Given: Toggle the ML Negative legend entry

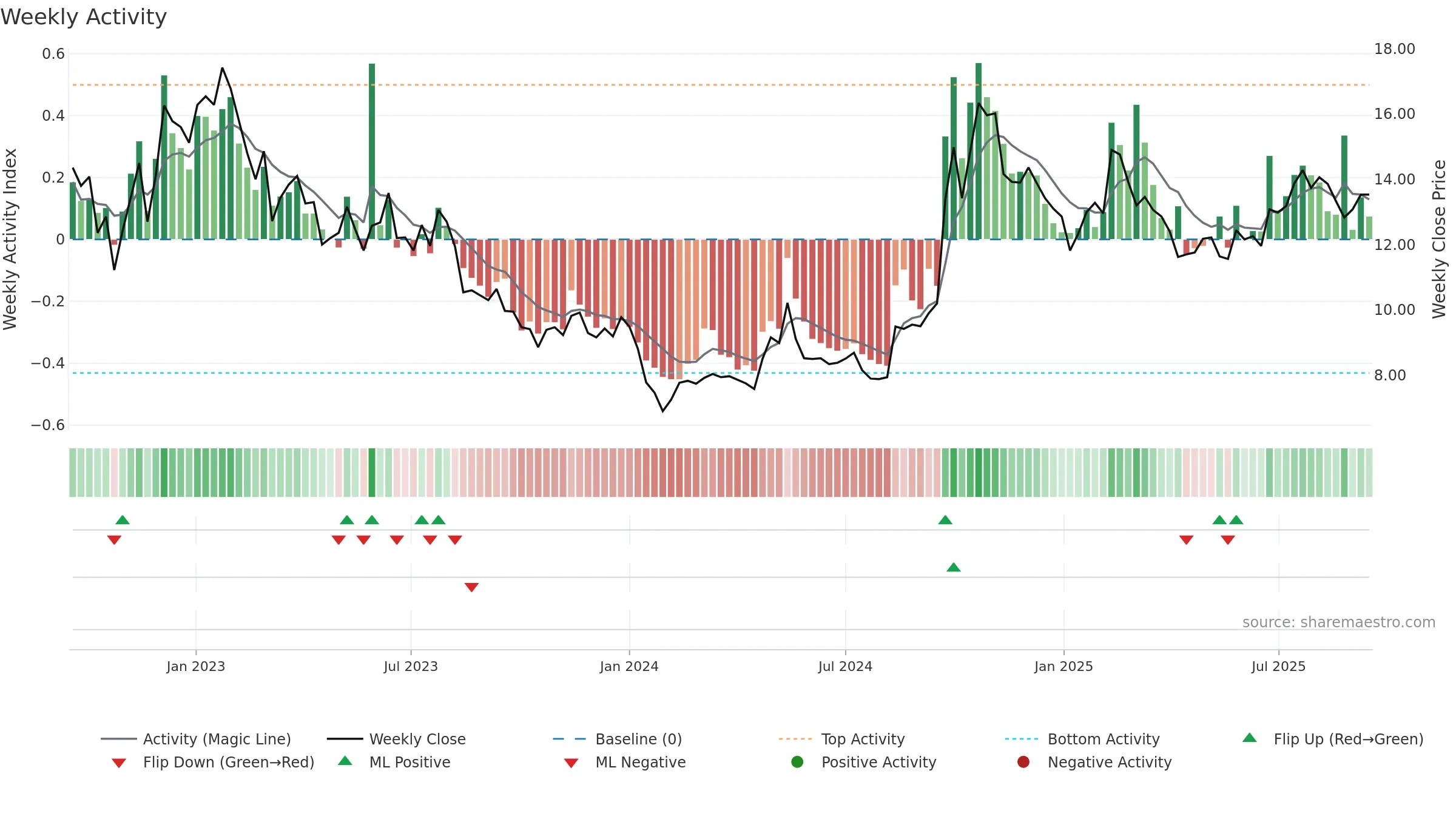Looking at the screenshot, I should pos(625,762).
